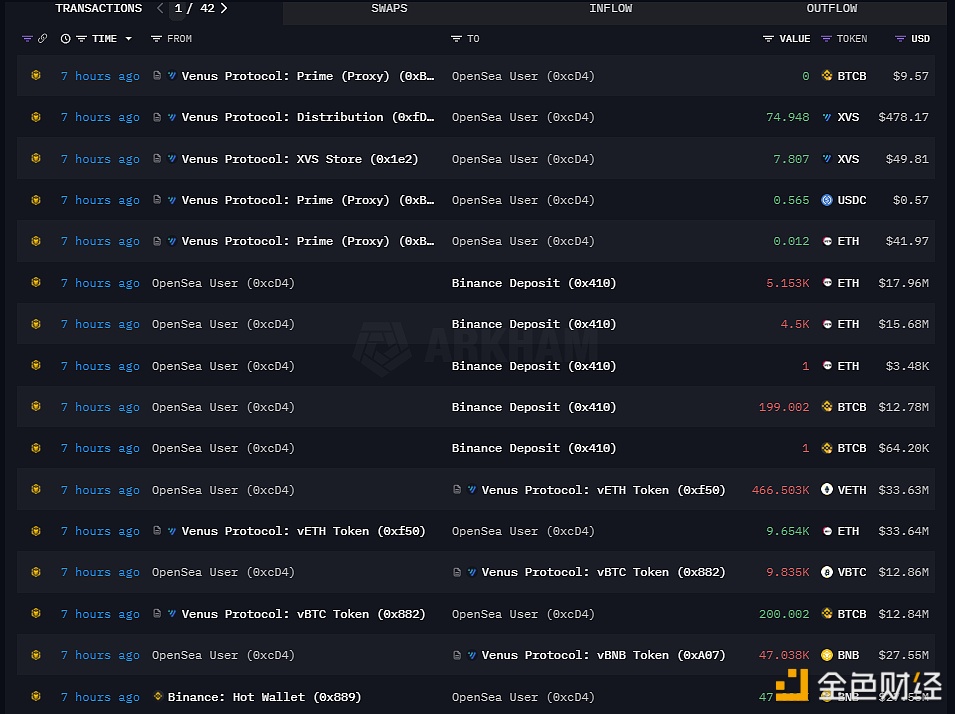Toggle the clock time-format icon
The width and height of the screenshot is (955, 714).
click(x=66, y=39)
